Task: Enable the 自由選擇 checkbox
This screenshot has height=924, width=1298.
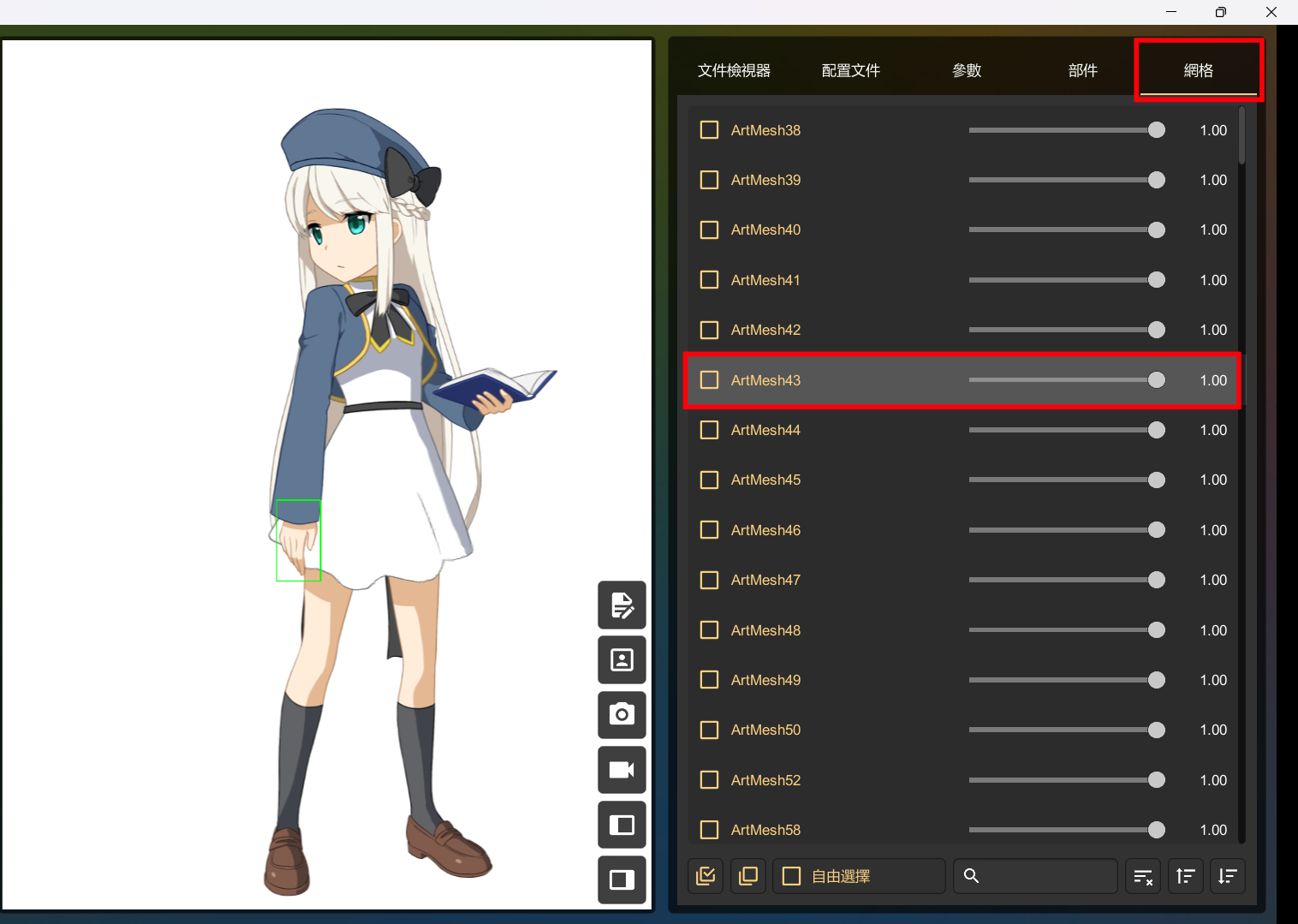Action: (791, 876)
